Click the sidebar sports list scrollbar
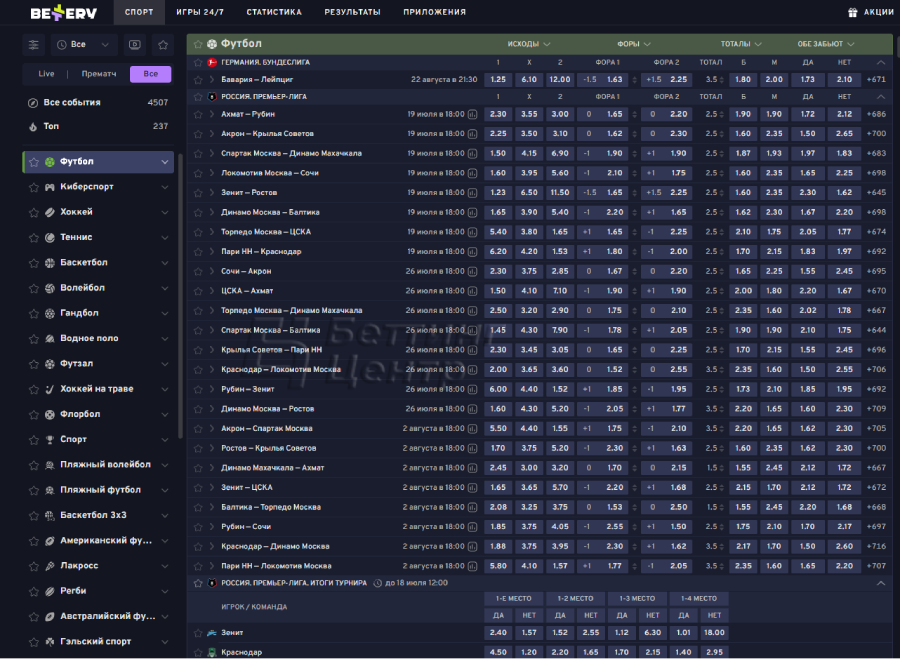The width and height of the screenshot is (900, 659). pos(180,296)
